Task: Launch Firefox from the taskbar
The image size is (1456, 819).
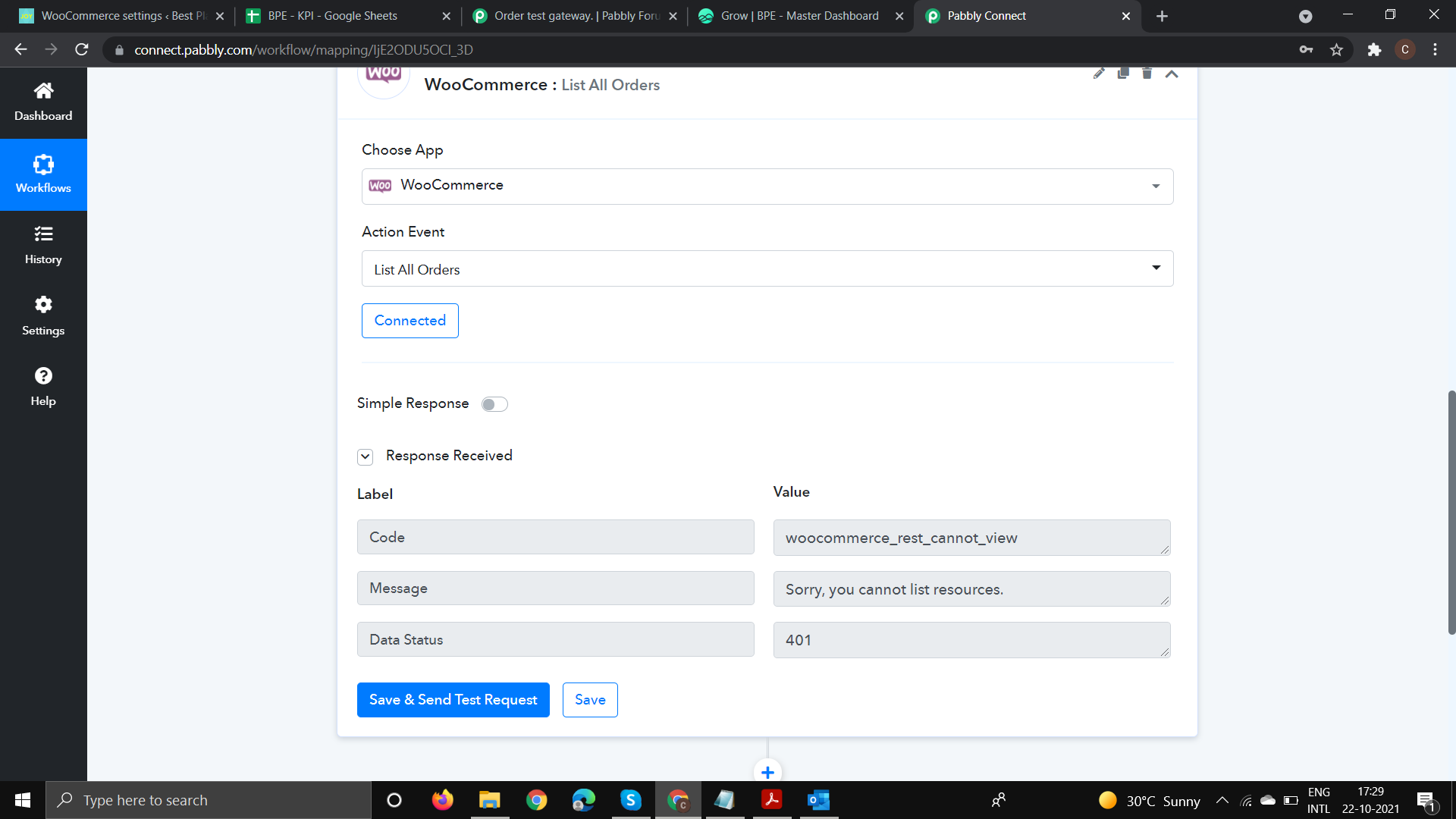Action: coord(442,800)
